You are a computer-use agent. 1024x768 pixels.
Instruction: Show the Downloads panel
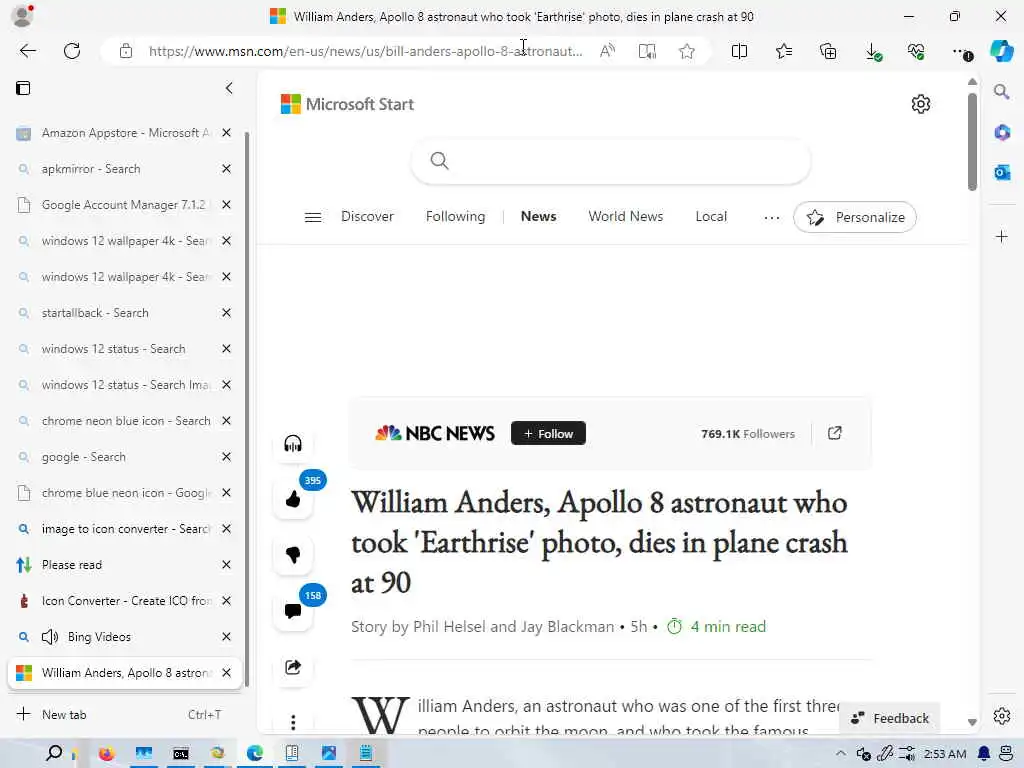coord(872,52)
